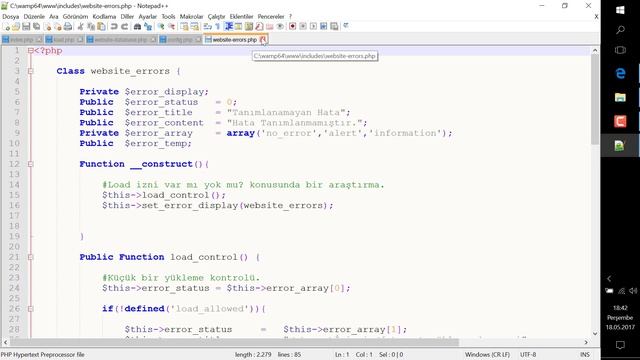Collapse the <?php fold on line 1
This screenshot has height=360, width=640.
pyautogui.click(x=31, y=51)
